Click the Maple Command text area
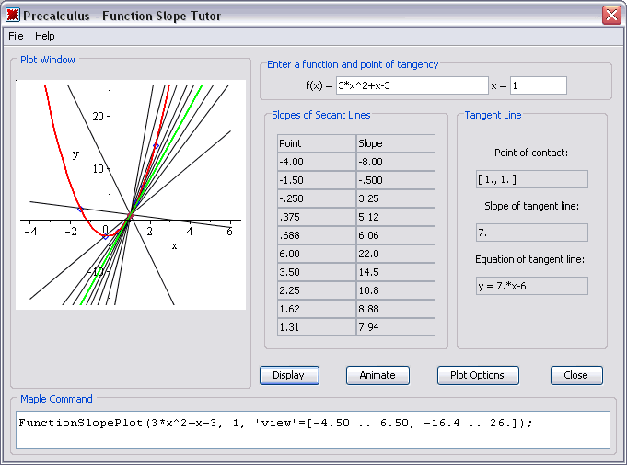 point(313,429)
